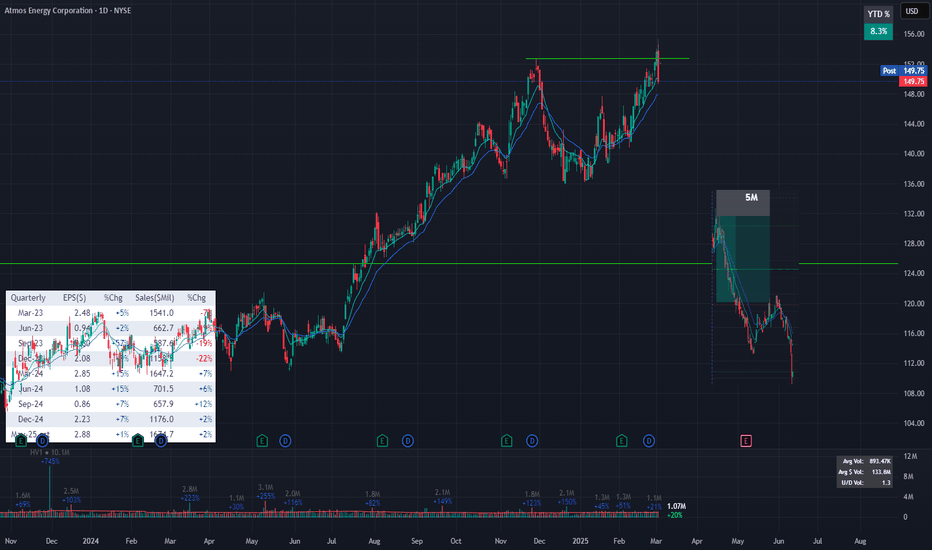Viewport: 932px width, 550px height.
Task: Open the USD currency selector
Action: point(912,11)
